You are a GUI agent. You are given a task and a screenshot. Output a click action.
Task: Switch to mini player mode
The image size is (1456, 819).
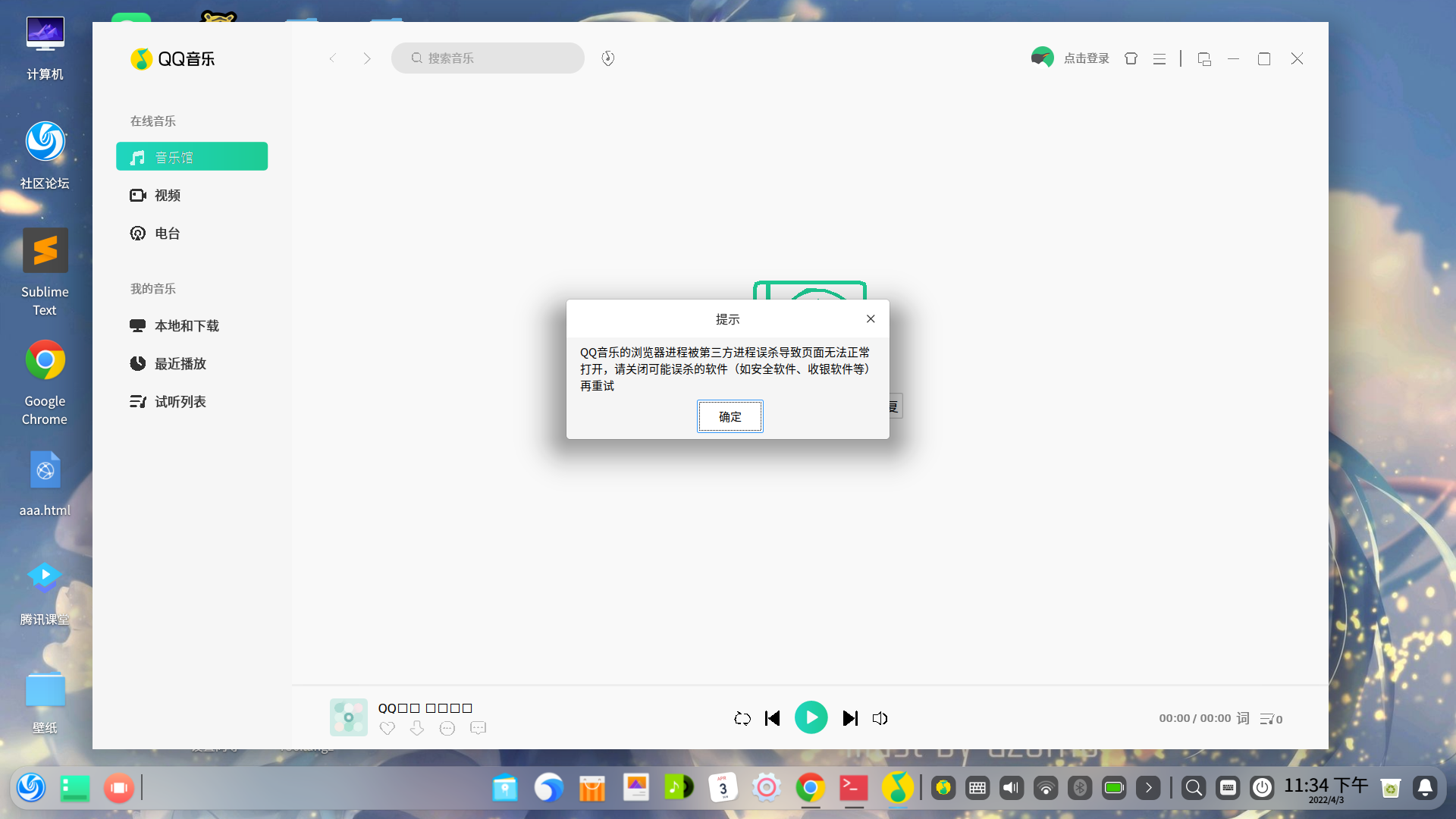1204,58
